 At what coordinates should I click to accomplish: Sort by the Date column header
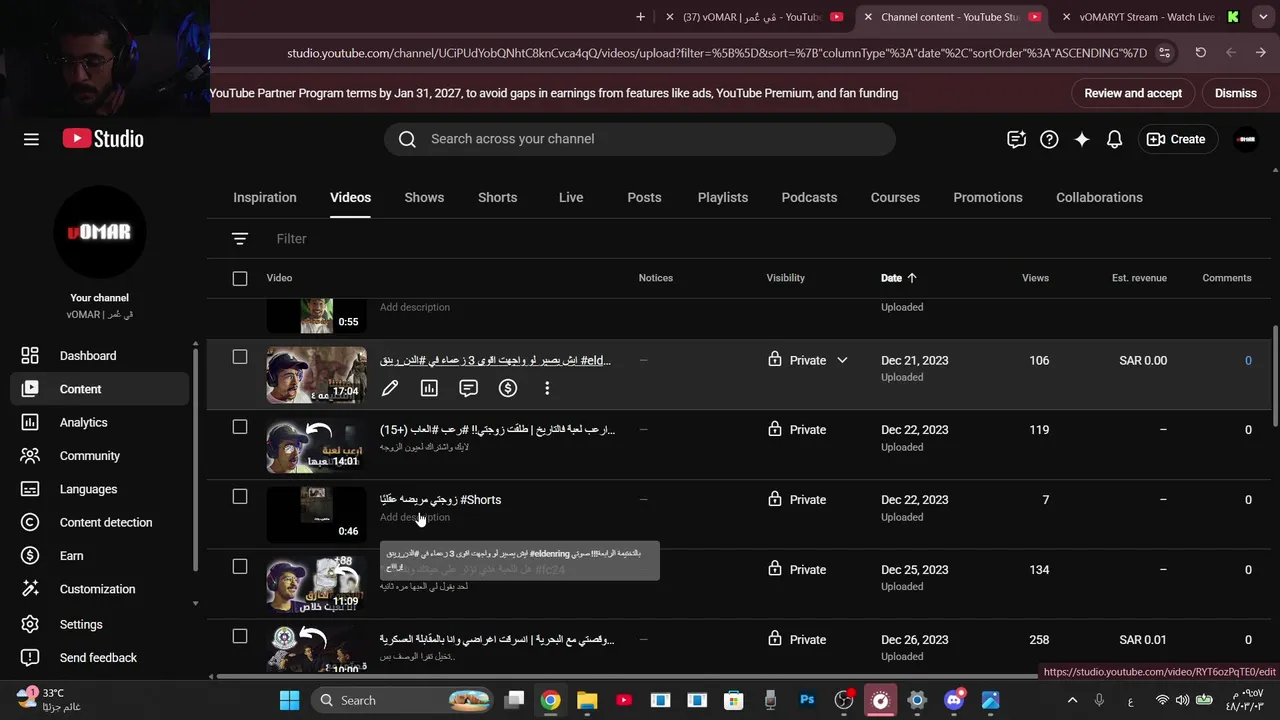point(898,278)
